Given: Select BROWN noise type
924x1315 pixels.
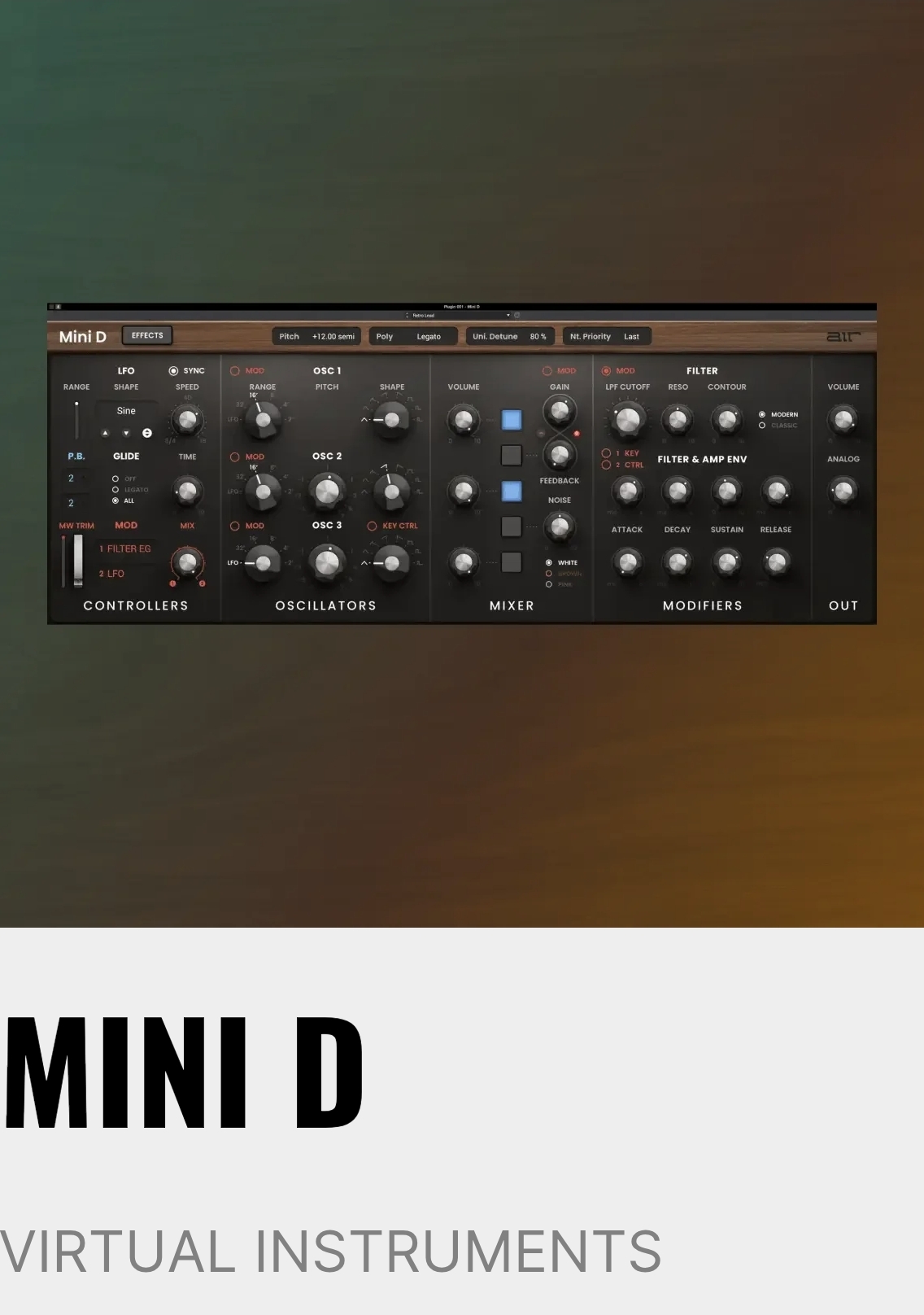Looking at the screenshot, I should coord(549,574).
